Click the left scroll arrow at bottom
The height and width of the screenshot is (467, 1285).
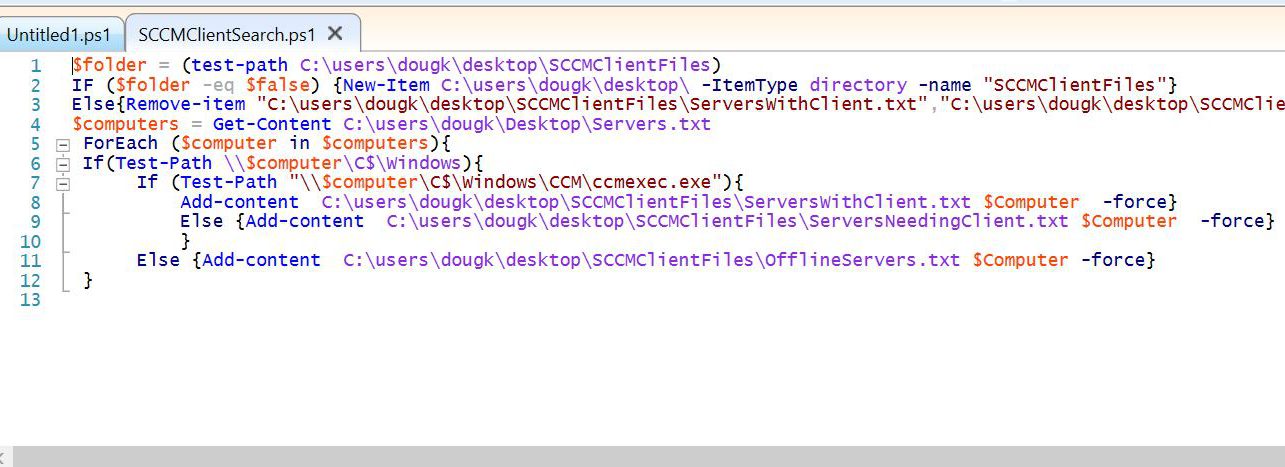[x=6, y=456]
